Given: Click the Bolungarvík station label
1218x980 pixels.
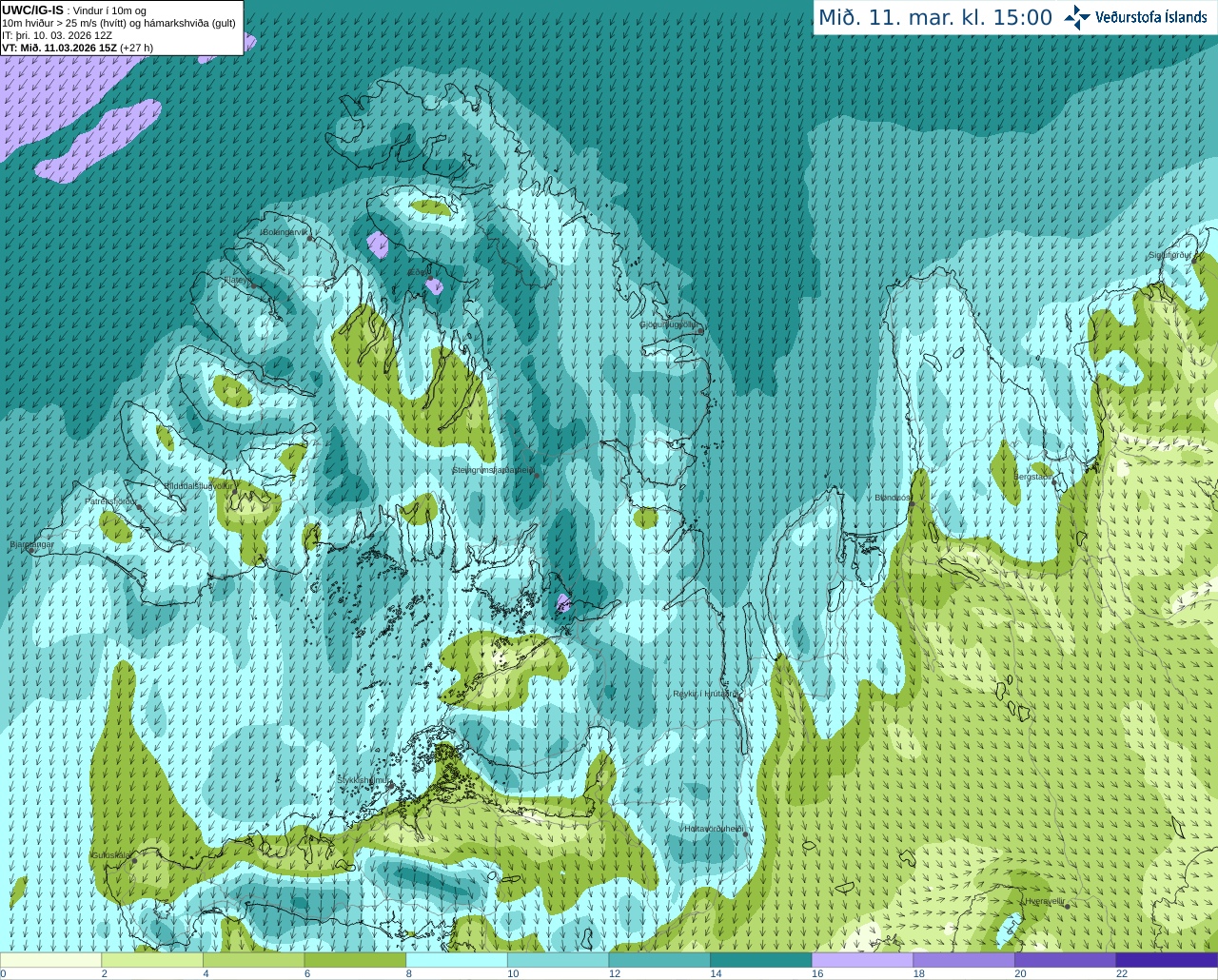Looking at the screenshot, I should 285,231.
